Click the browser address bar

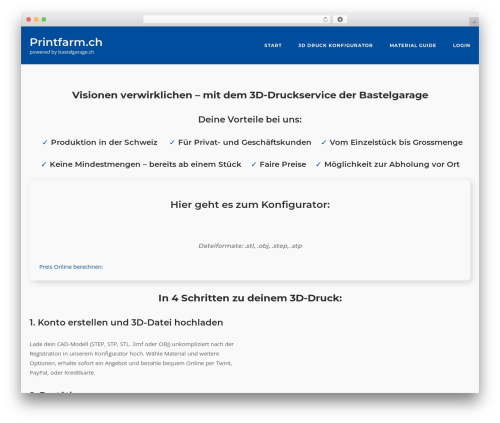[236, 20]
